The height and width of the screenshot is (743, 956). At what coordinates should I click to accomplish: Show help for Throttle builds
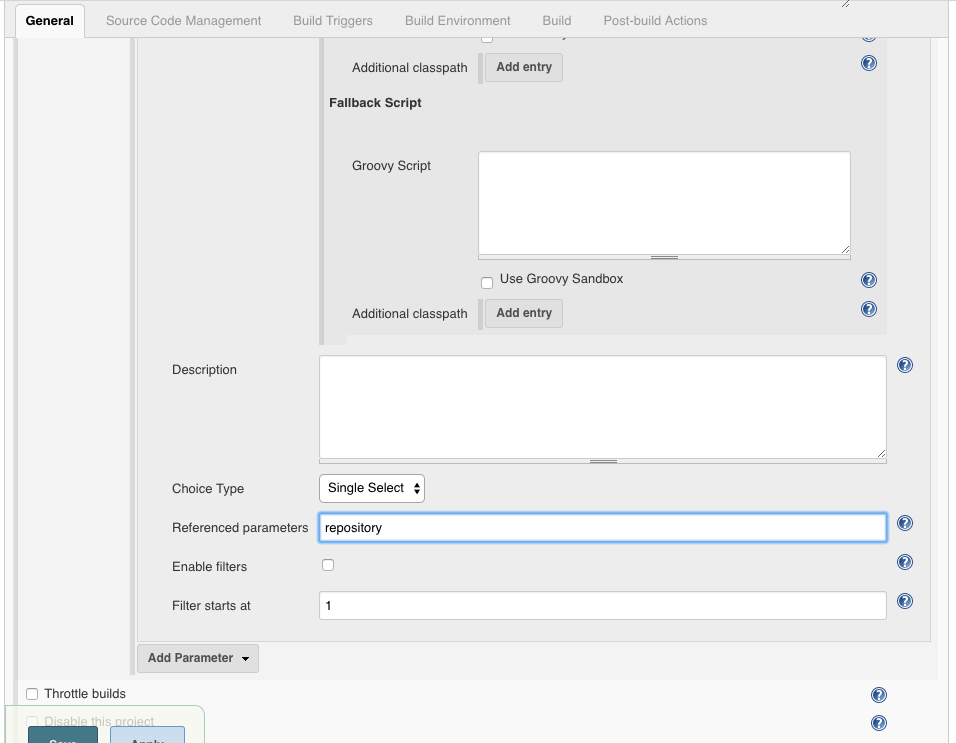(879, 696)
